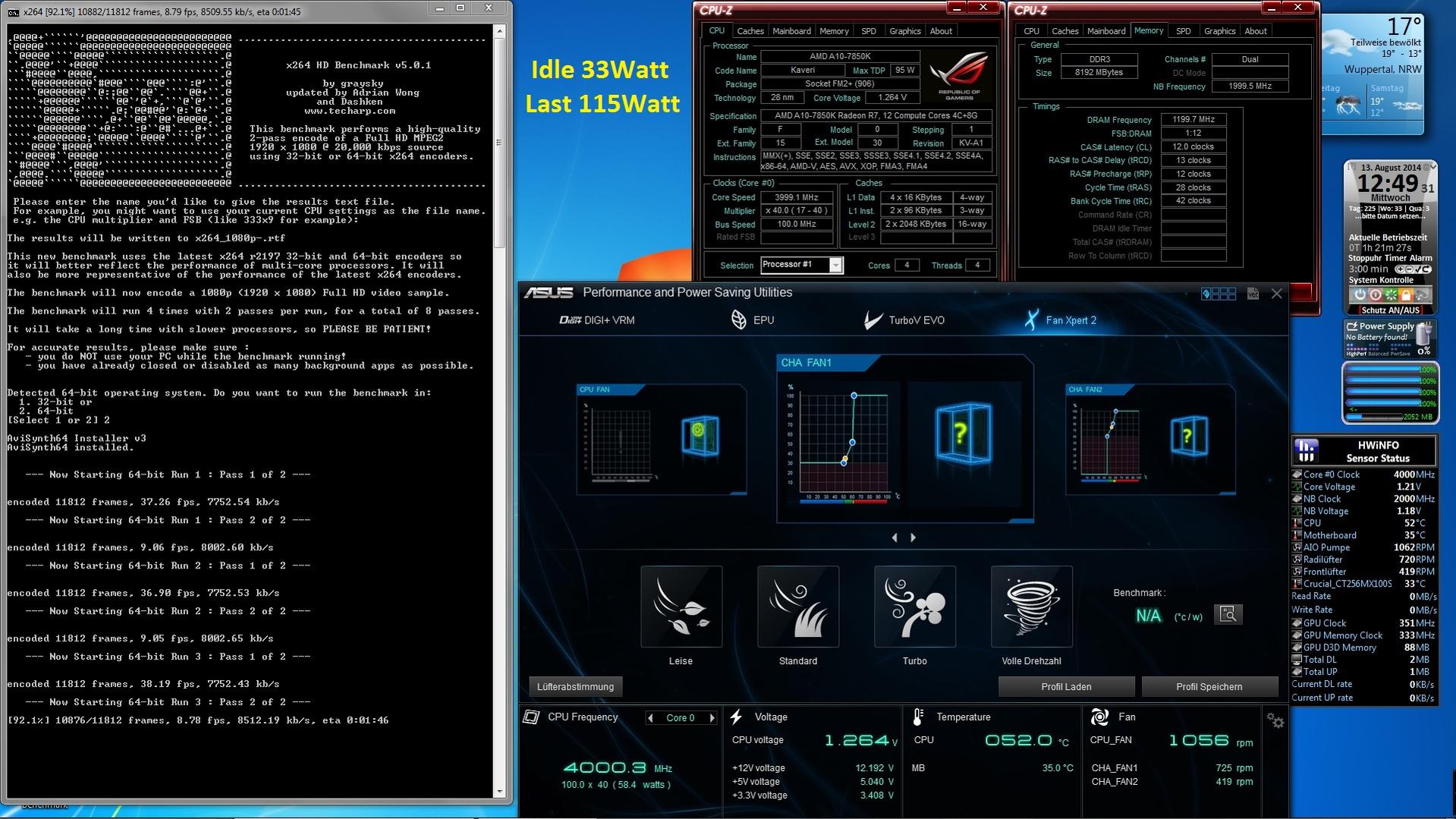Click Crucial_CT256MX100S temperature row in HWiNFO
Image resolution: width=1456 pixels, height=819 pixels.
pos(1363,584)
